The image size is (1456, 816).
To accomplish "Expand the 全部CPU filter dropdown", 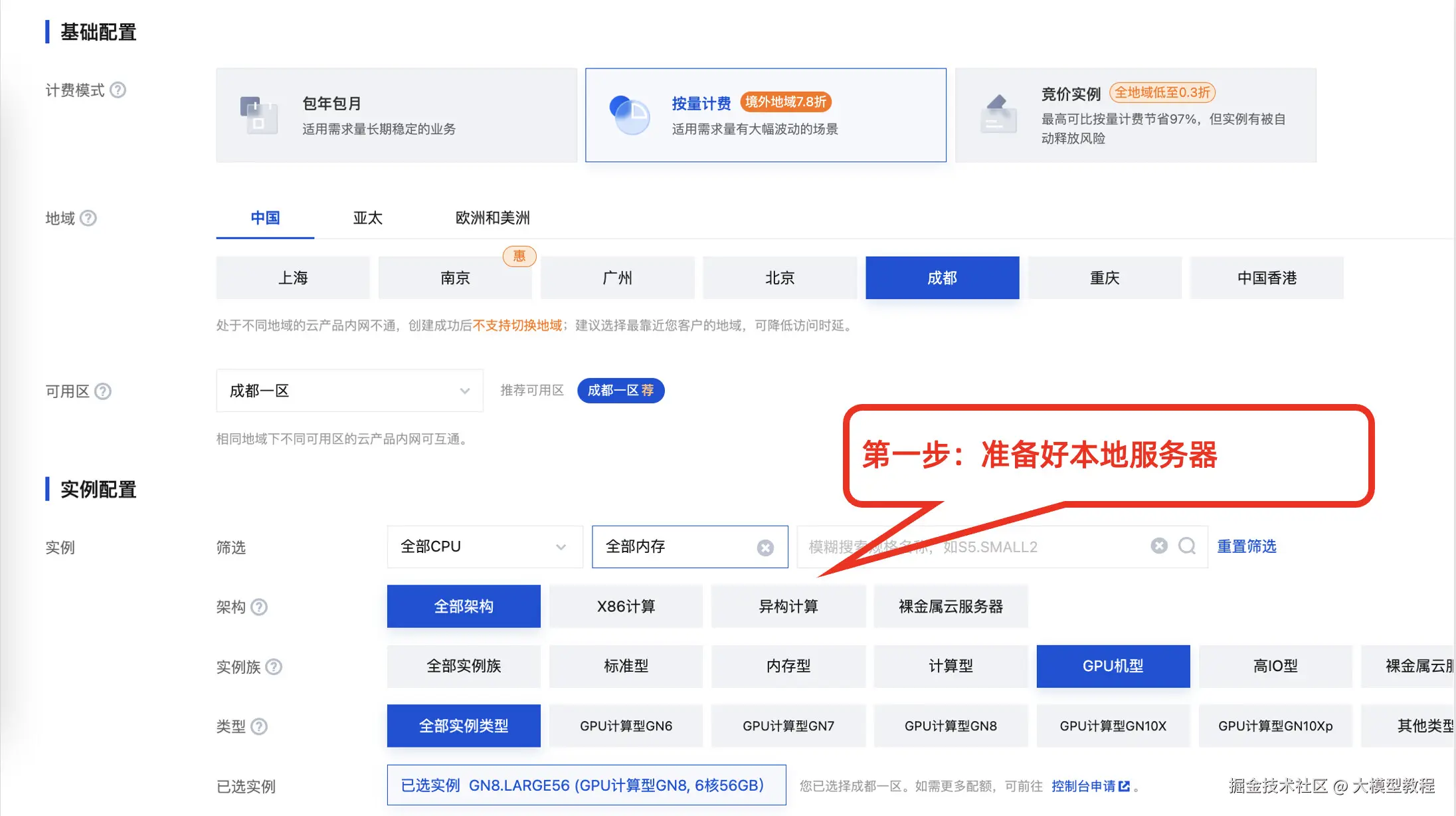I will click(x=484, y=547).
